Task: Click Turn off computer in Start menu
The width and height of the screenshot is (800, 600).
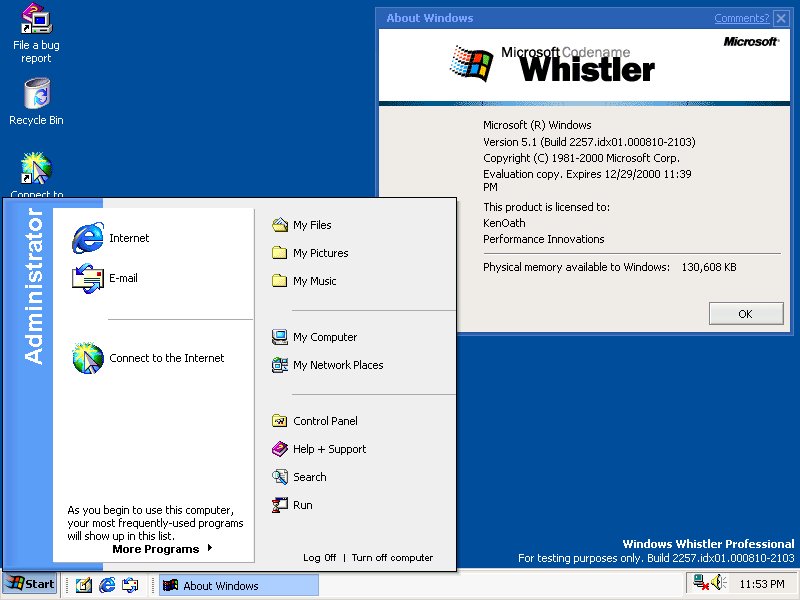Action: 392,558
